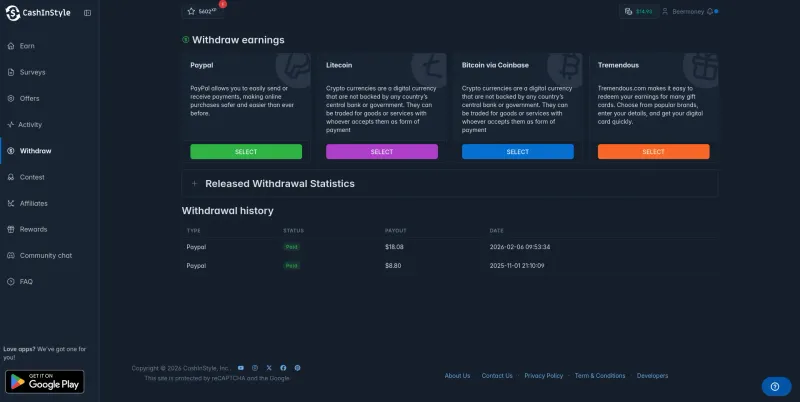Select Tremendous with the orange SELECT button

click(x=654, y=152)
